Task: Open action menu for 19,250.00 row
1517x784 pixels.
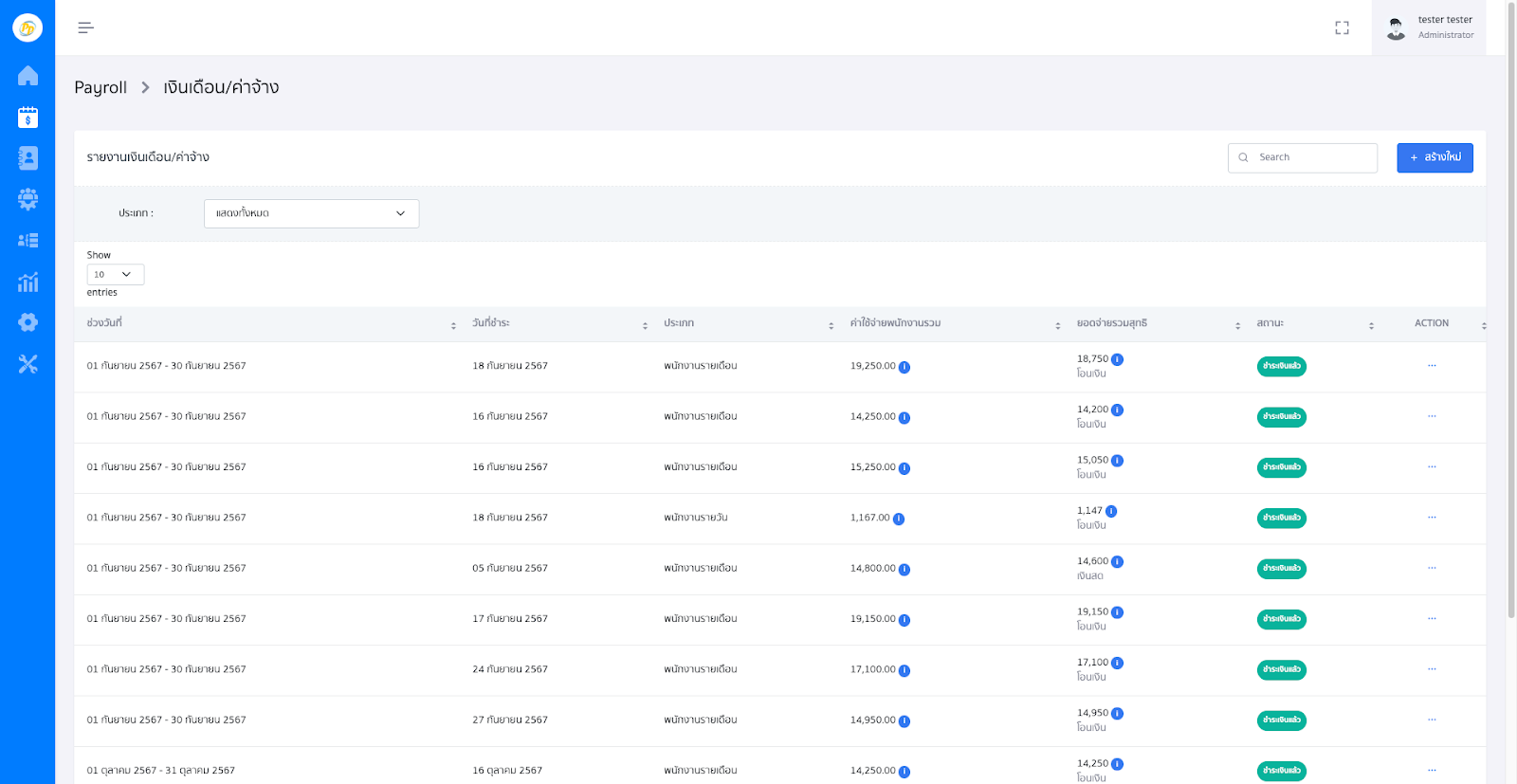Action: pyautogui.click(x=1432, y=366)
